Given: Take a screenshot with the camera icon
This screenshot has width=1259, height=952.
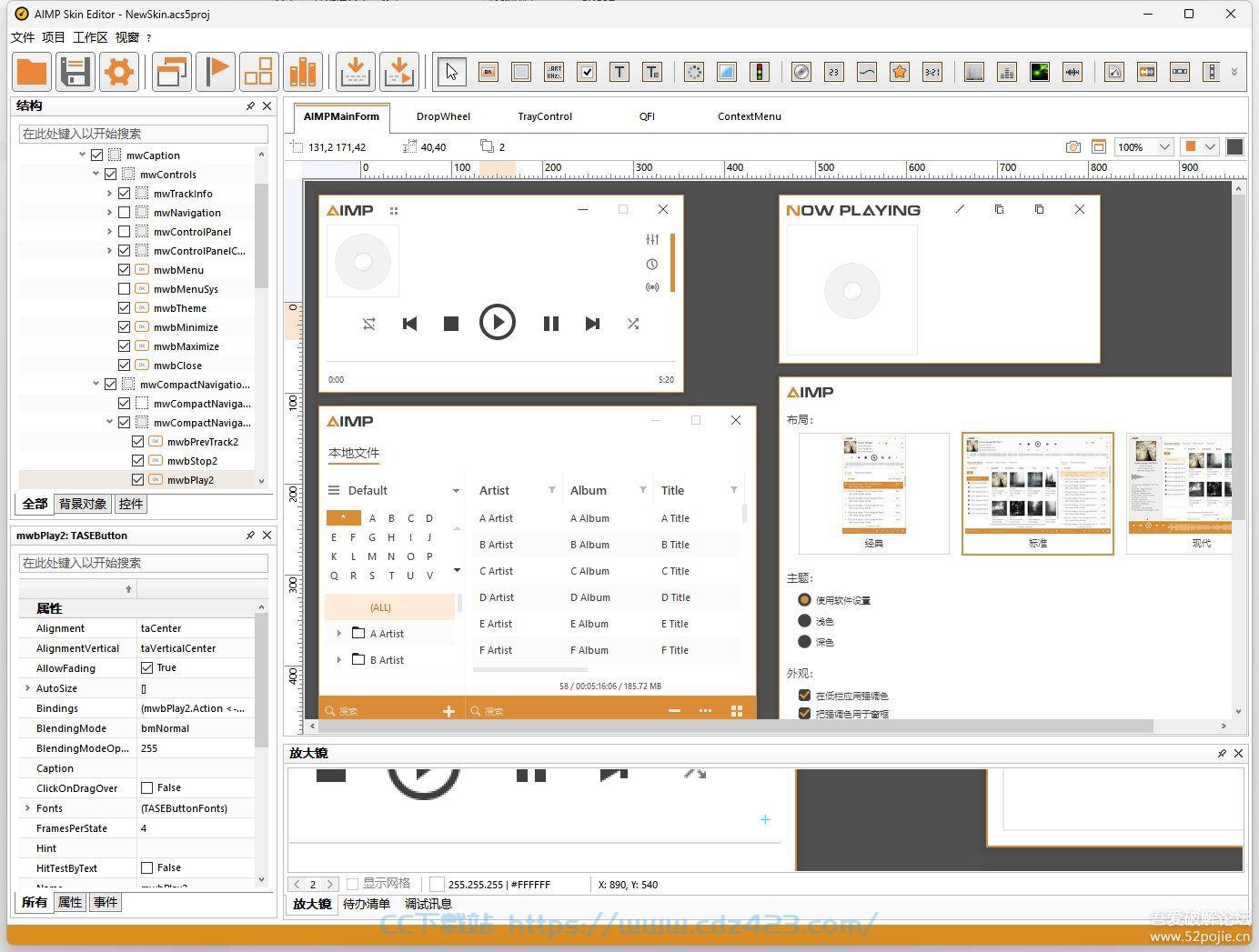Looking at the screenshot, I should 1073,146.
